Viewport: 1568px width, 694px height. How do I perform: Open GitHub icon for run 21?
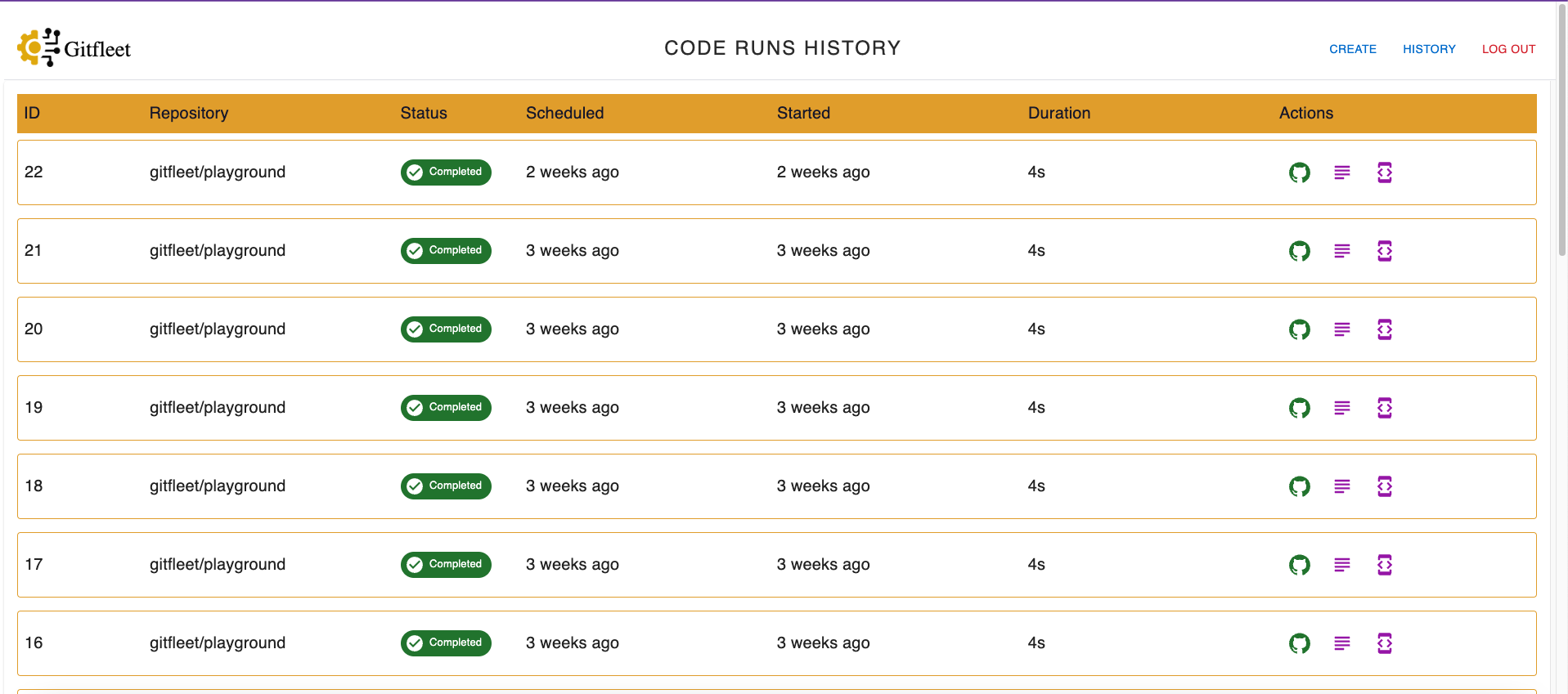pyautogui.click(x=1299, y=251)
